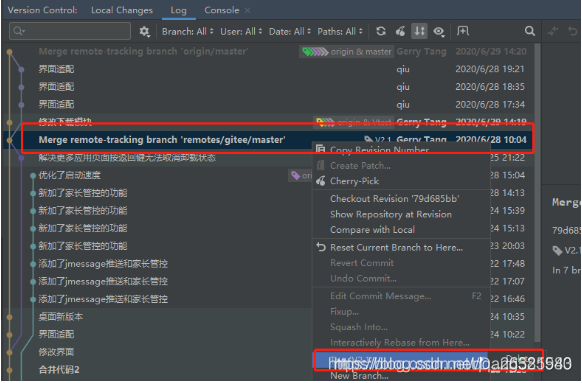Click the open new log tab icon
The width and height of the screenshot is (582, 383).
462,31
